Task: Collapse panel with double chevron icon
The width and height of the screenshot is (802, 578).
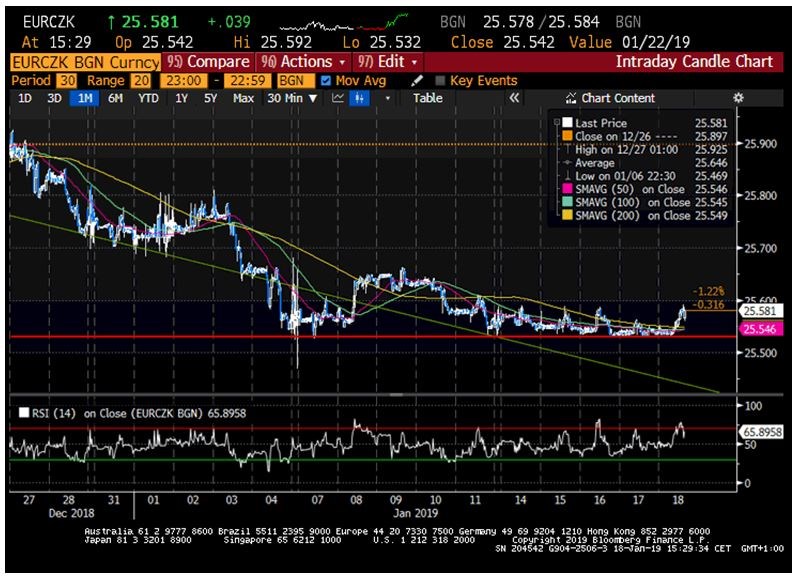Action: pos(515,98)
